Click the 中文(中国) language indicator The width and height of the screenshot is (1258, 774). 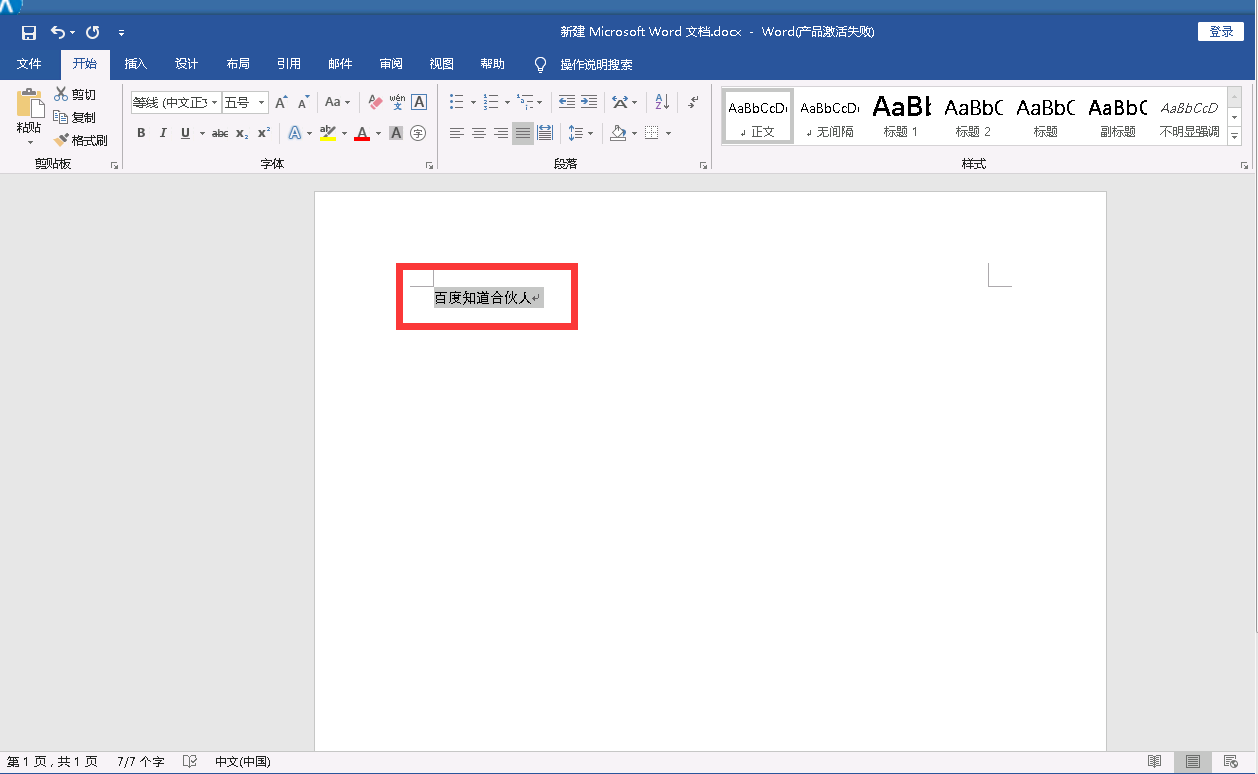(x=243, y=762)
